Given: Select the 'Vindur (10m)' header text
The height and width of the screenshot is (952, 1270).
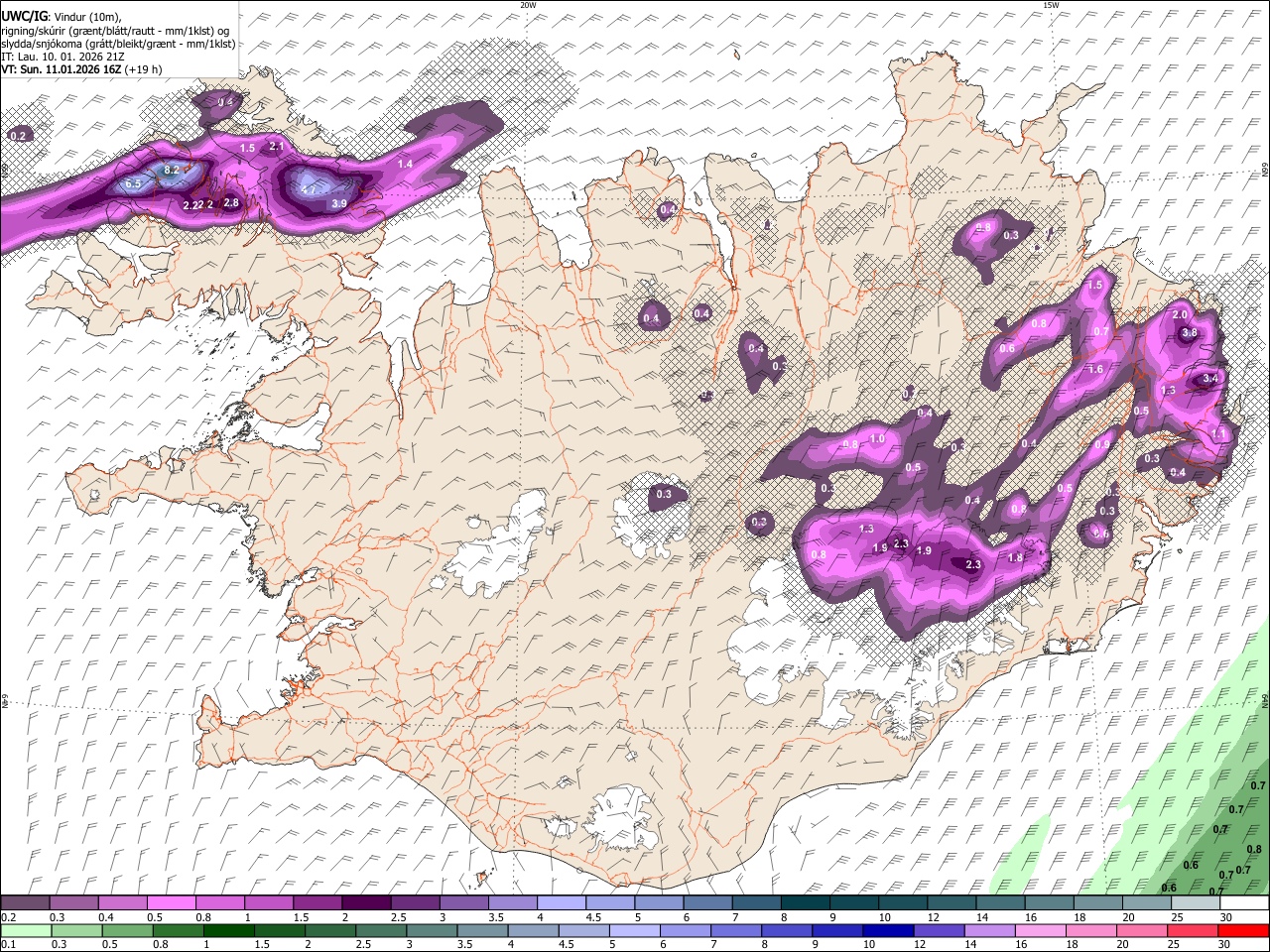Looking at the screenshot, I should 85,17.
